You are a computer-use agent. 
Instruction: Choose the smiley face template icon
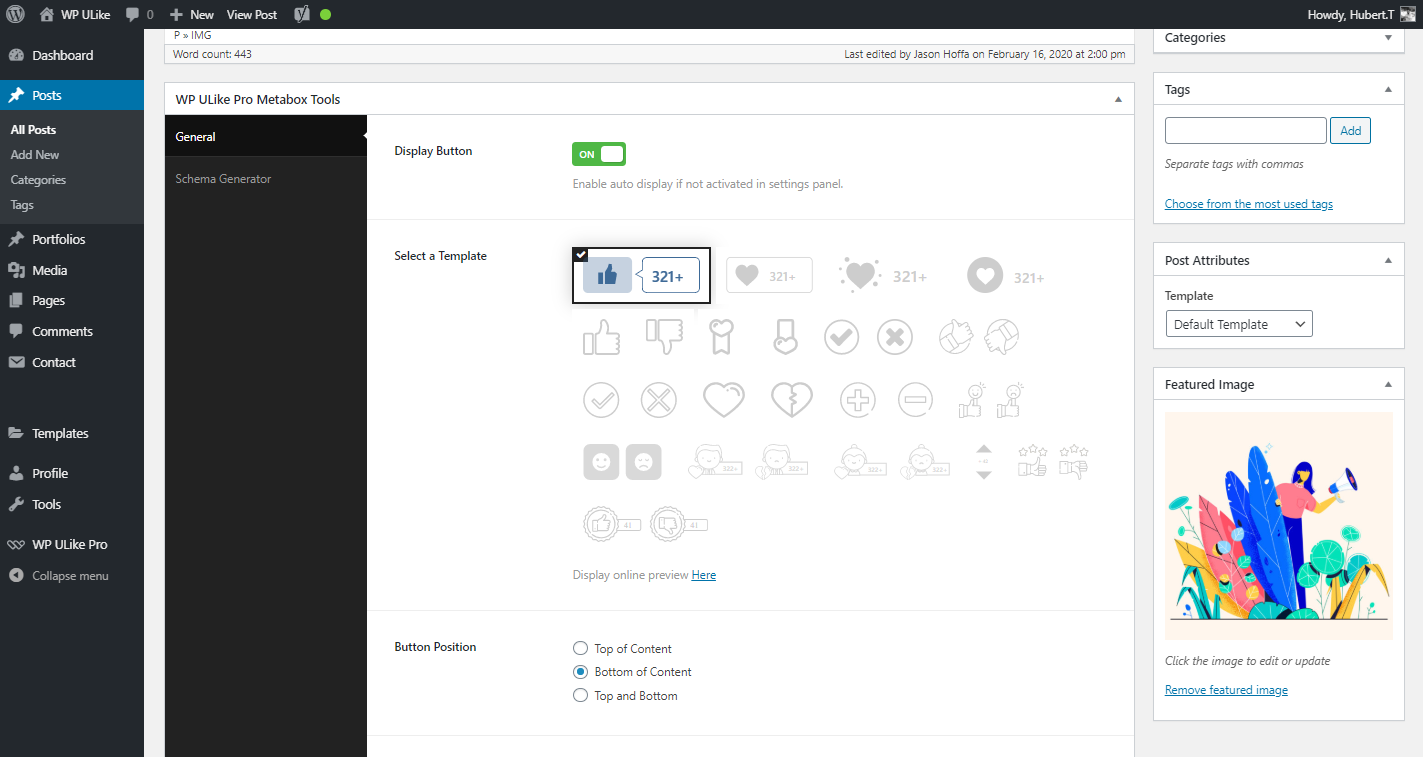tap(601, 461)
